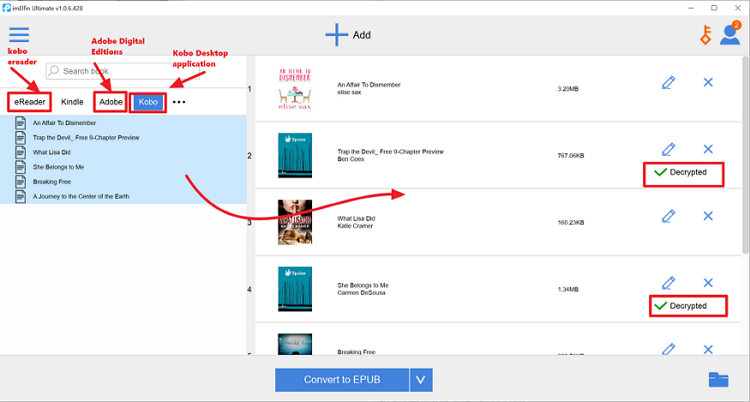This screenshot has height=402, width=750.
Task: Click author name Carmen DeSousa
Action: [x=361, y=292]
